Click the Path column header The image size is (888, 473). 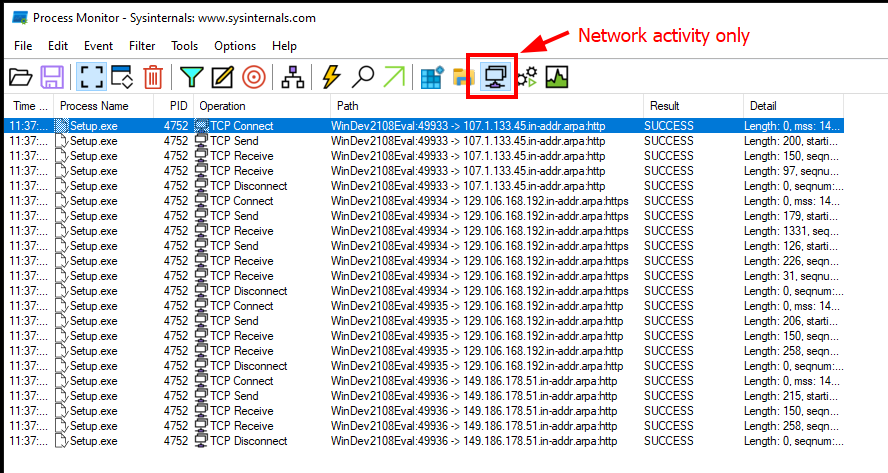click(487, 106)
